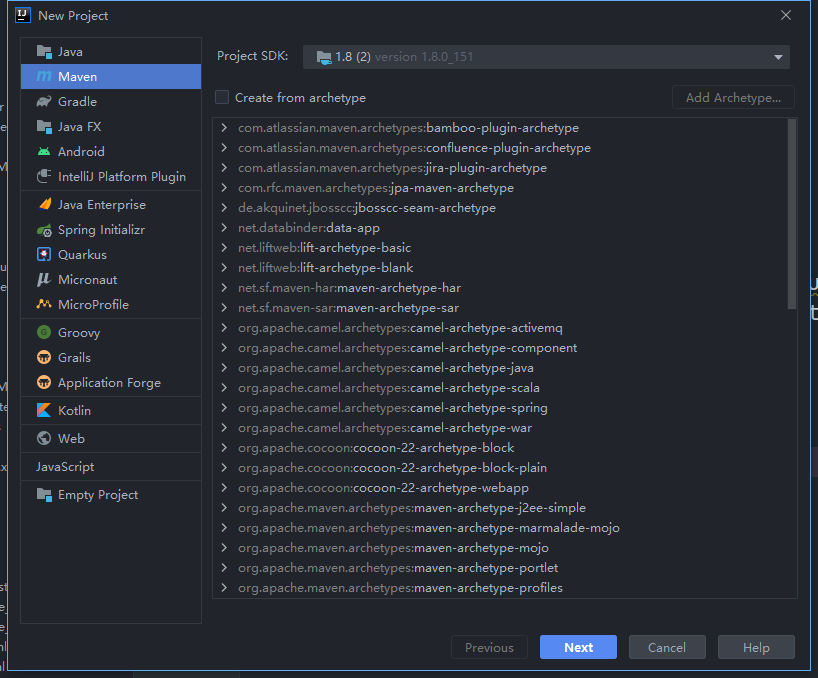Select maven-archetype-portlet row text
This screenshot has width=818, height=678.
click(398, 568)
